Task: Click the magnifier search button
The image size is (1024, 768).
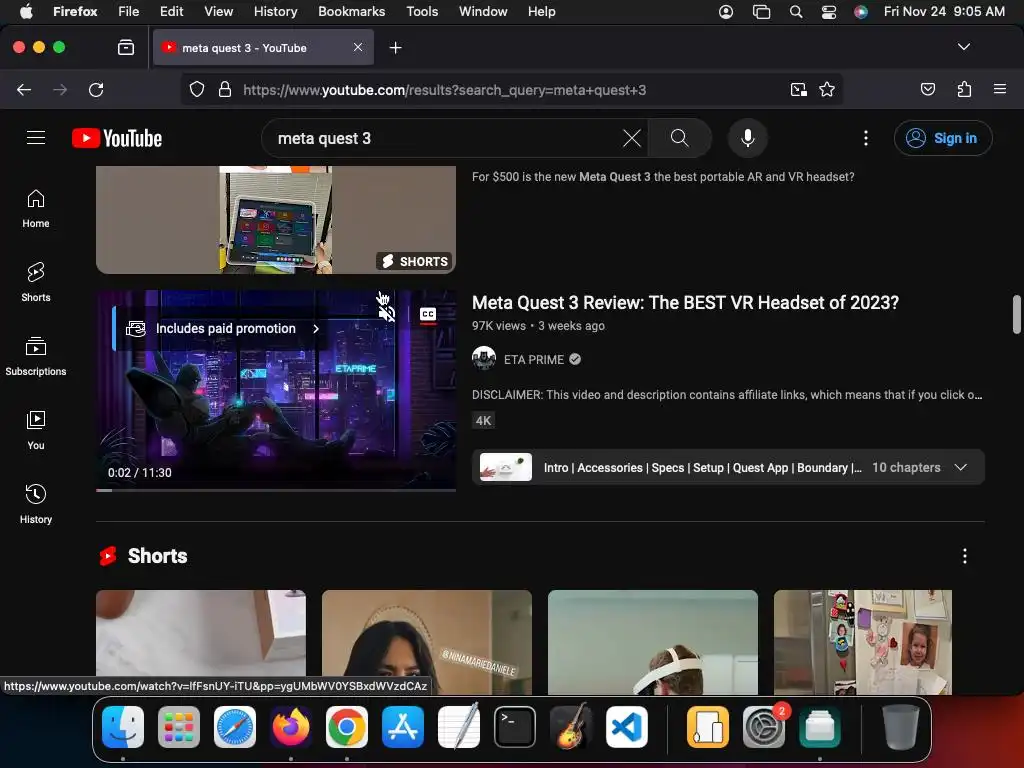Action: [679, 138]
